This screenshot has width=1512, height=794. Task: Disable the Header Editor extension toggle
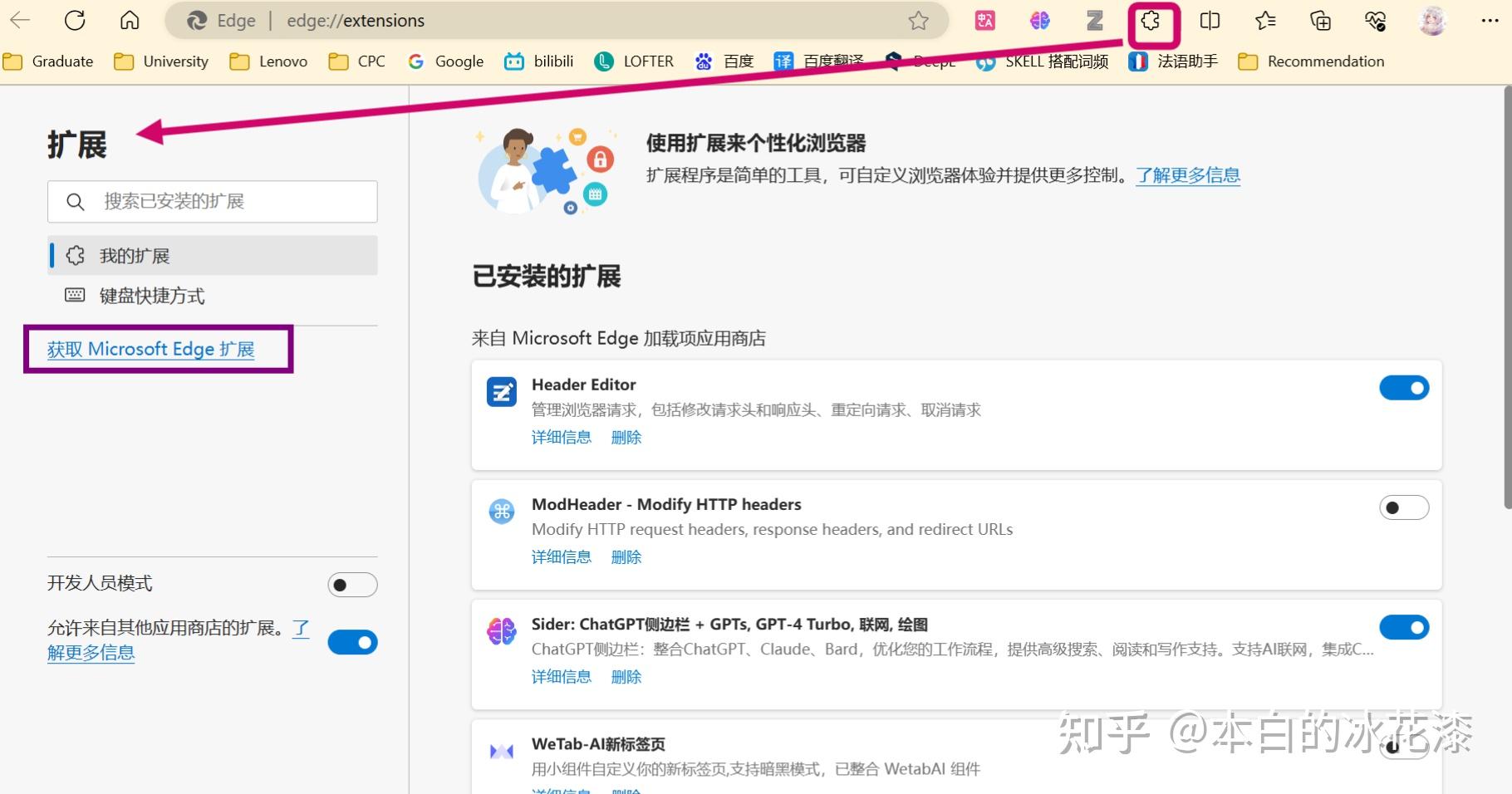click(1404, 388)
